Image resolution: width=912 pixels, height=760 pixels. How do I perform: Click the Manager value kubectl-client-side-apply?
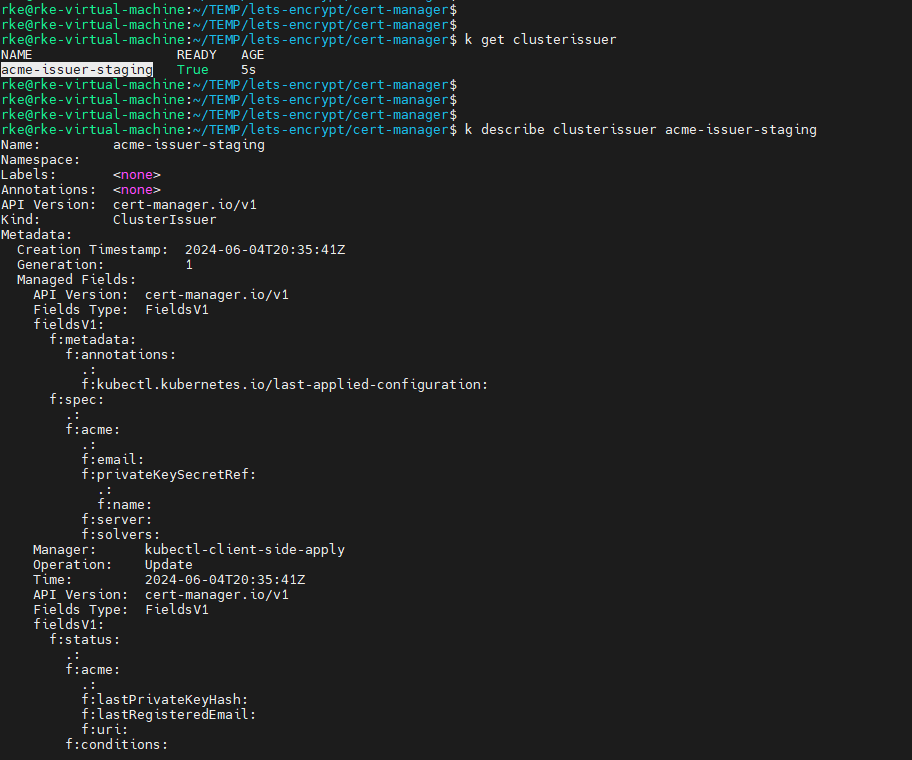(x=245, y=550)
